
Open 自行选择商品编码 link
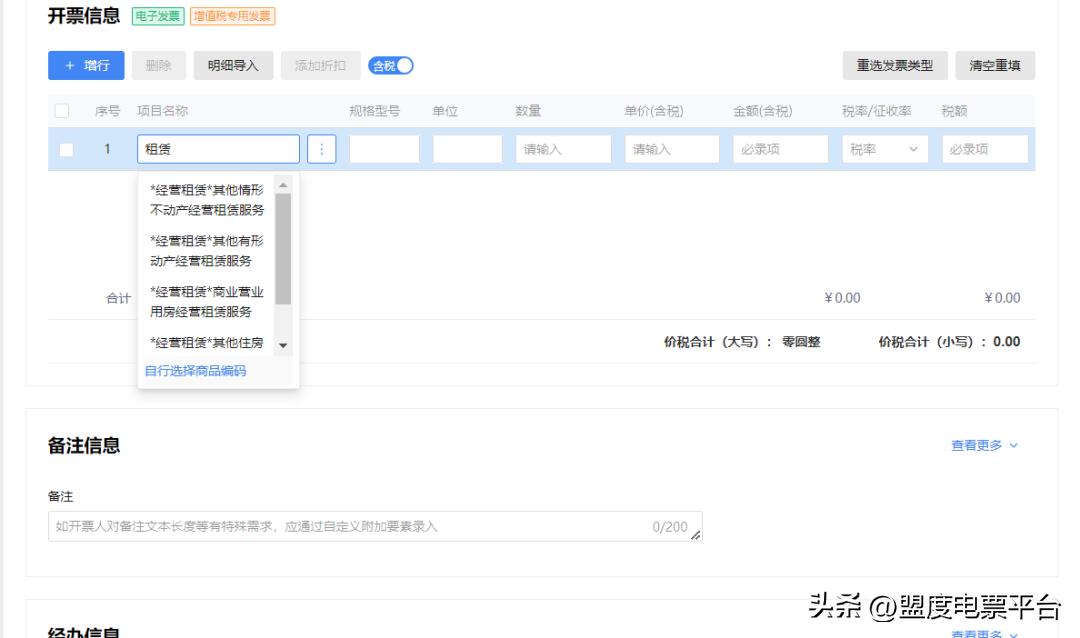tap(197, 369)
